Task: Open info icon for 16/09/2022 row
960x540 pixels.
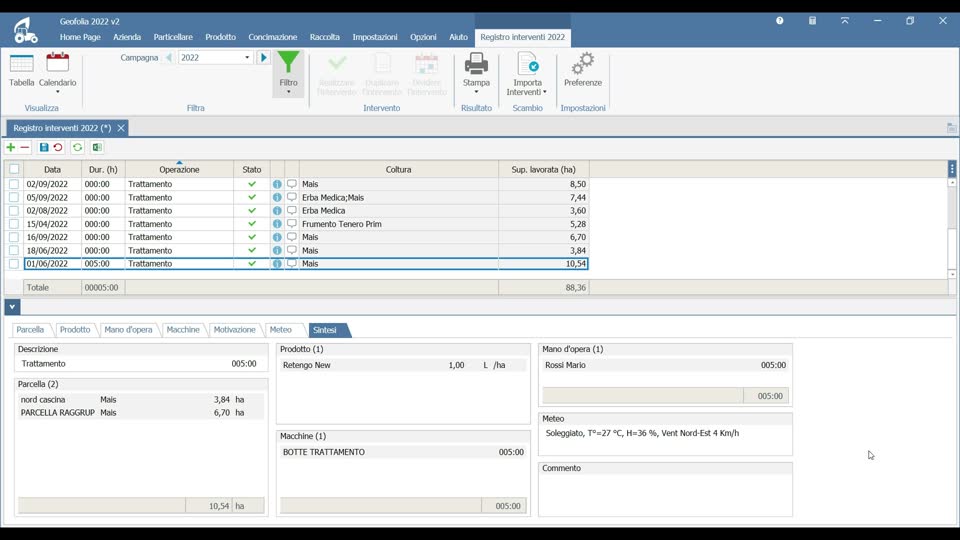Action: click(277, 237)
